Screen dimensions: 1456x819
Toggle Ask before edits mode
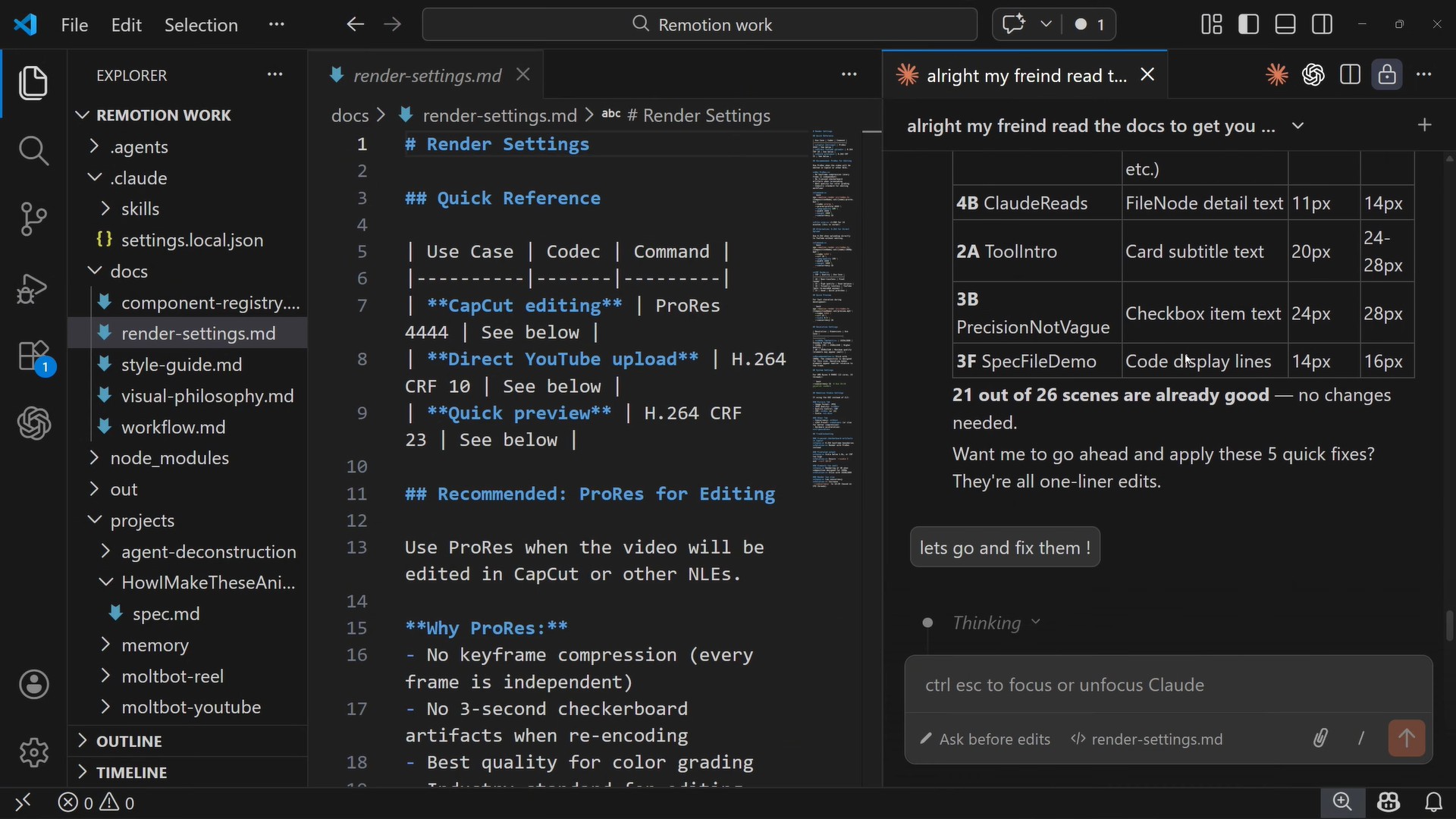[x=985, y=739]
